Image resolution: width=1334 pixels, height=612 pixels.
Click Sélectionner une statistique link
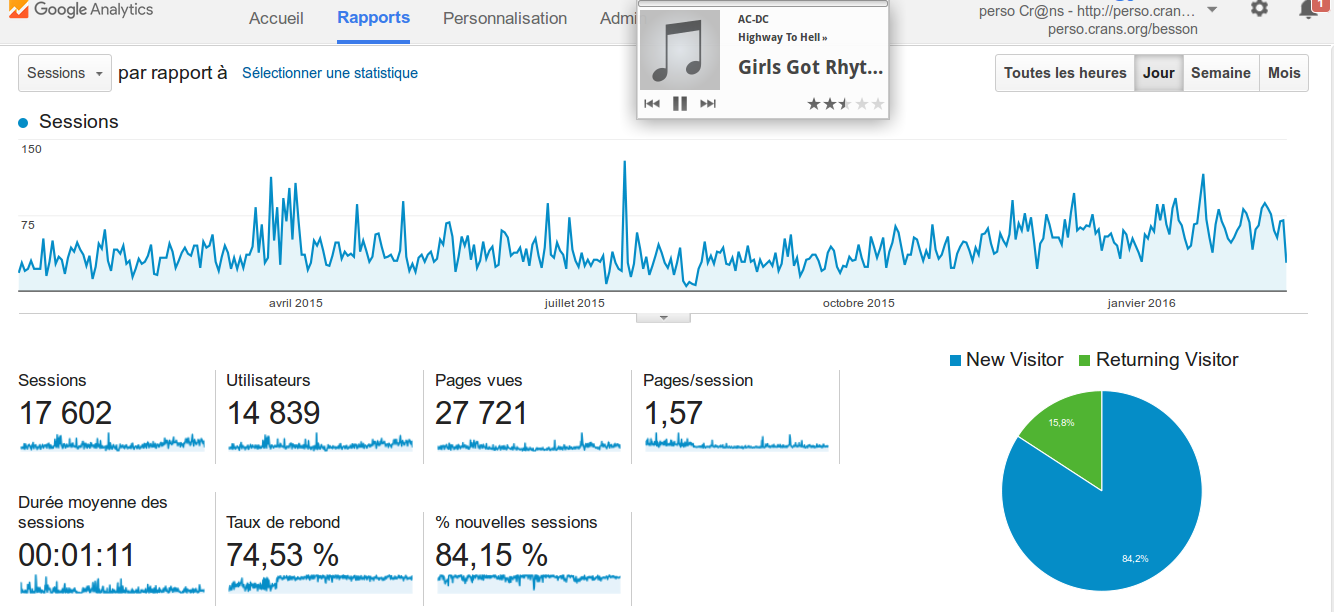(x=330, y=73)
